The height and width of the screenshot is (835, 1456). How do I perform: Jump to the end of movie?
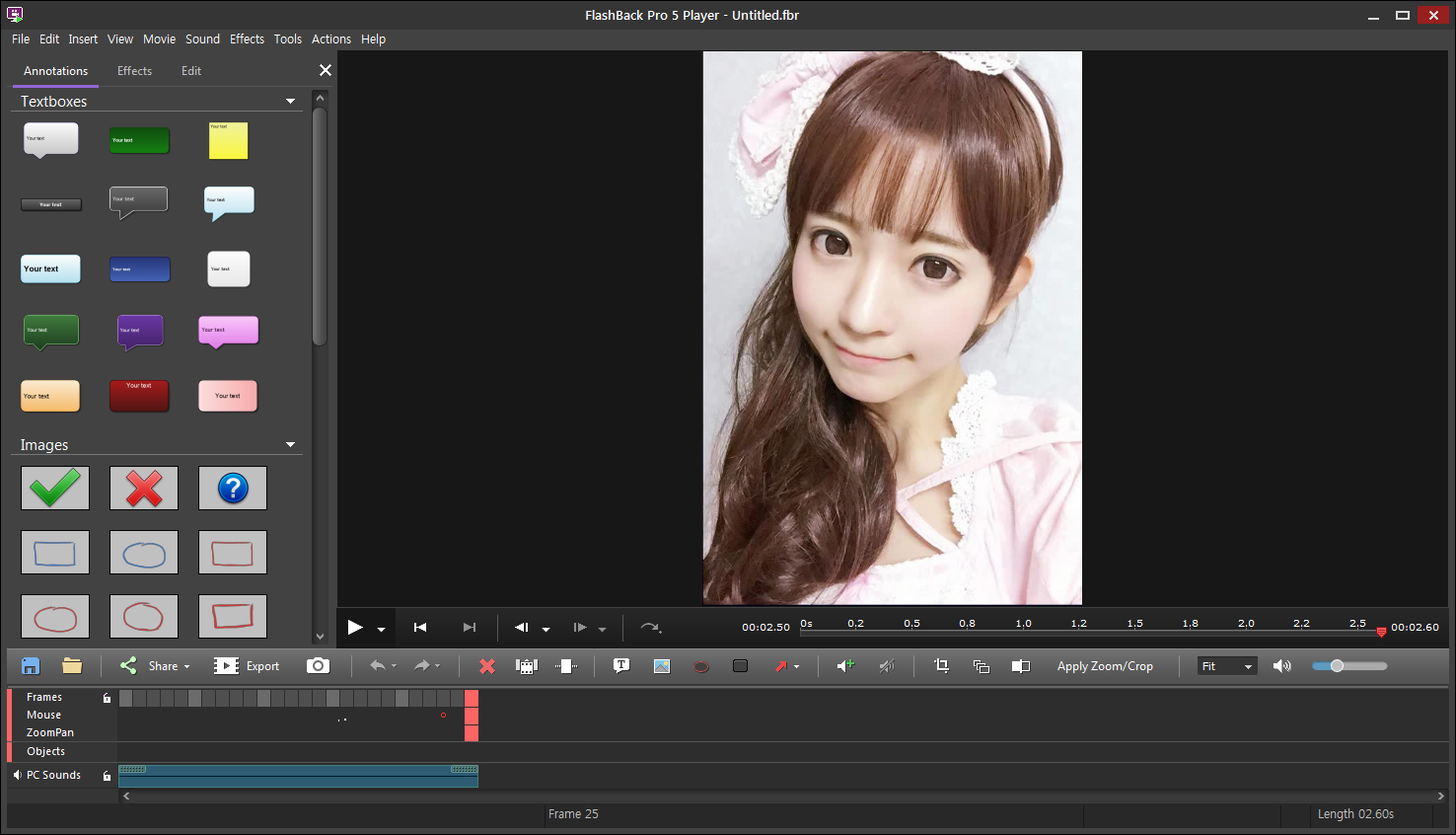click(470, 627)
